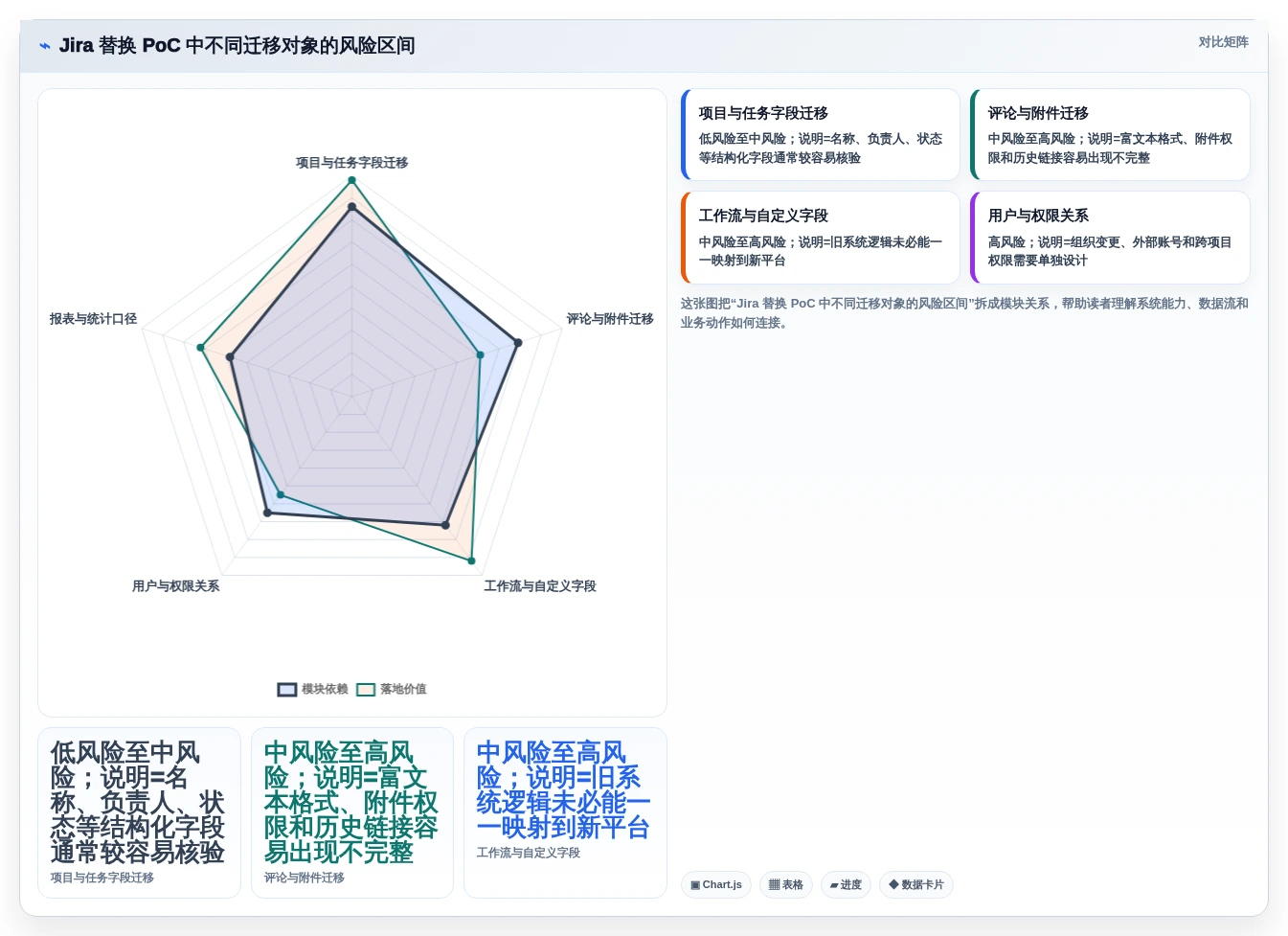Click green data point at top 项目与任务字段迁移 axis
The image size is (1288, 936).
(x=351, y=180)
